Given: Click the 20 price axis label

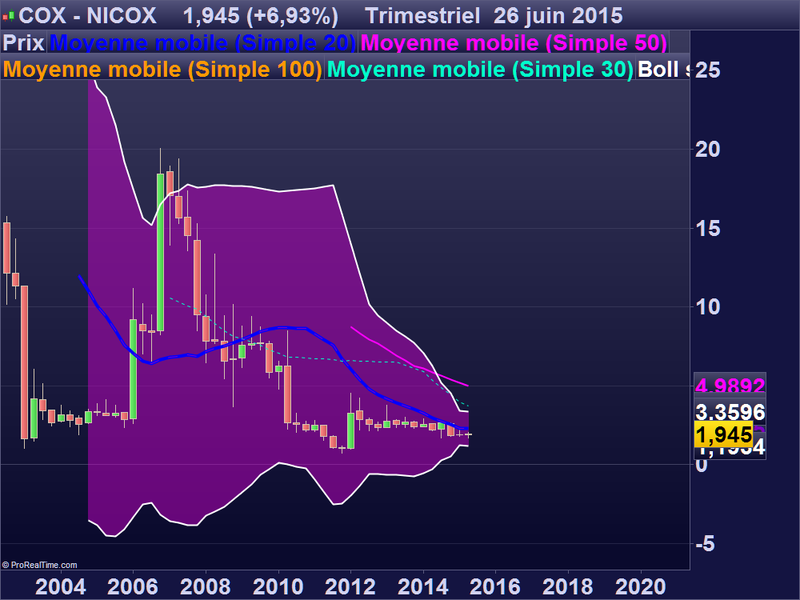Looking at the screenshot, I should [708, 149].
